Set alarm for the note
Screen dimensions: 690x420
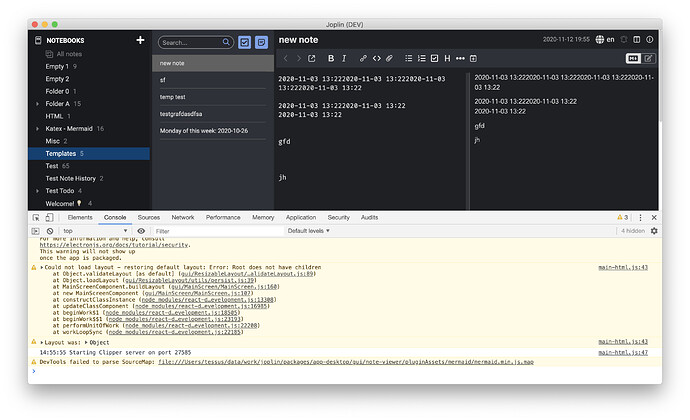(x=624, y=39)
